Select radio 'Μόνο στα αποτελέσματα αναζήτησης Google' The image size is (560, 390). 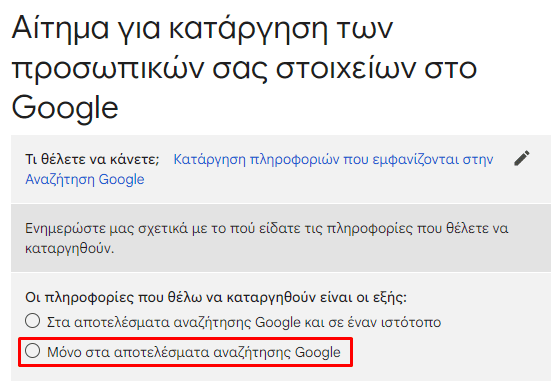[x=32, y=351]
